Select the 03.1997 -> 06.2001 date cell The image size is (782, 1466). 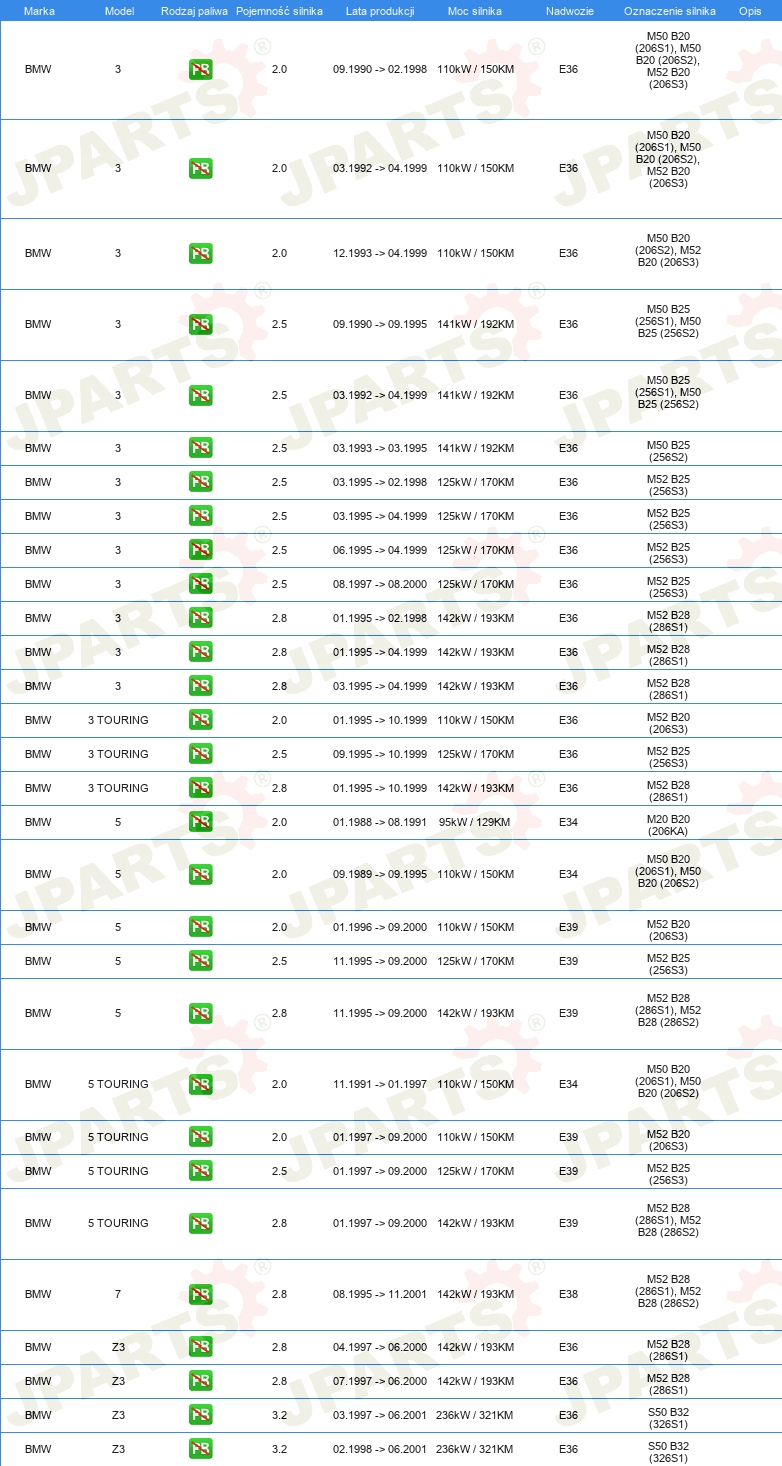point(380,1415)
